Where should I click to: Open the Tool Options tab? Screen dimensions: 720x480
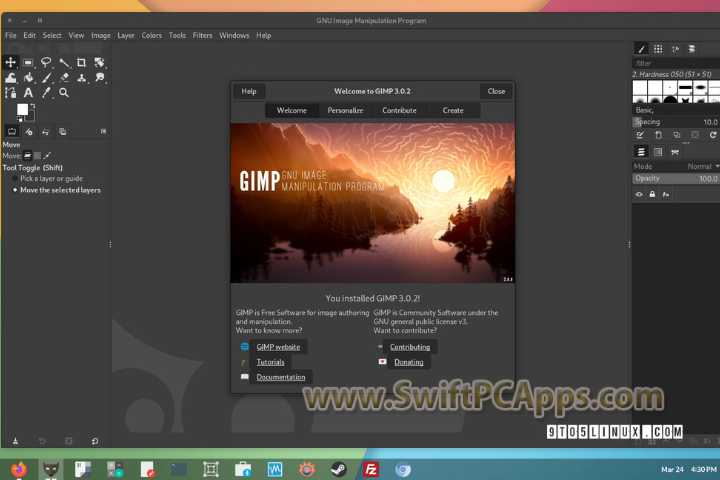pyautogui.click(x=12, y=132)
